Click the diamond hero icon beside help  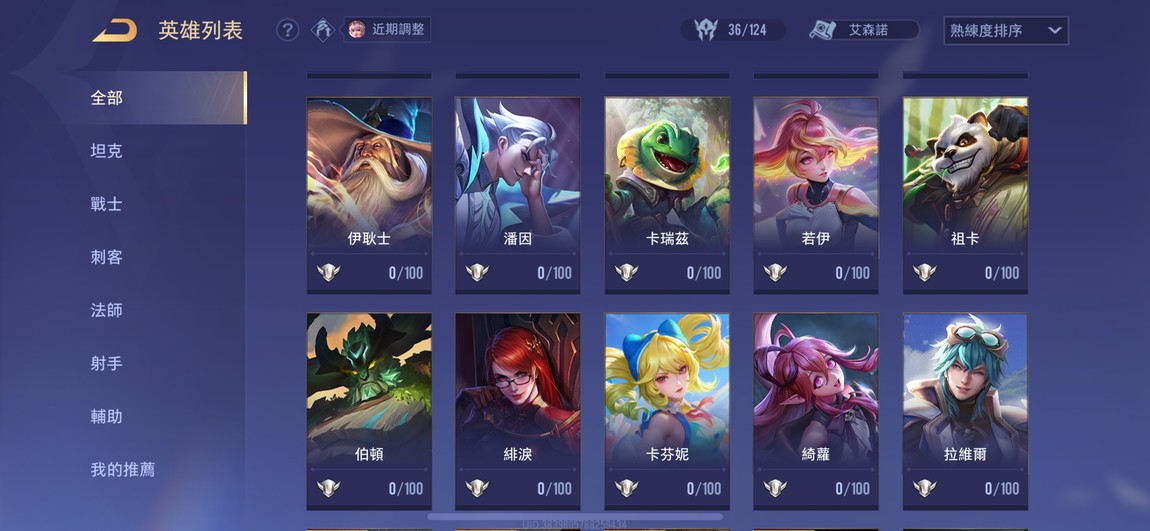(323, 30)
